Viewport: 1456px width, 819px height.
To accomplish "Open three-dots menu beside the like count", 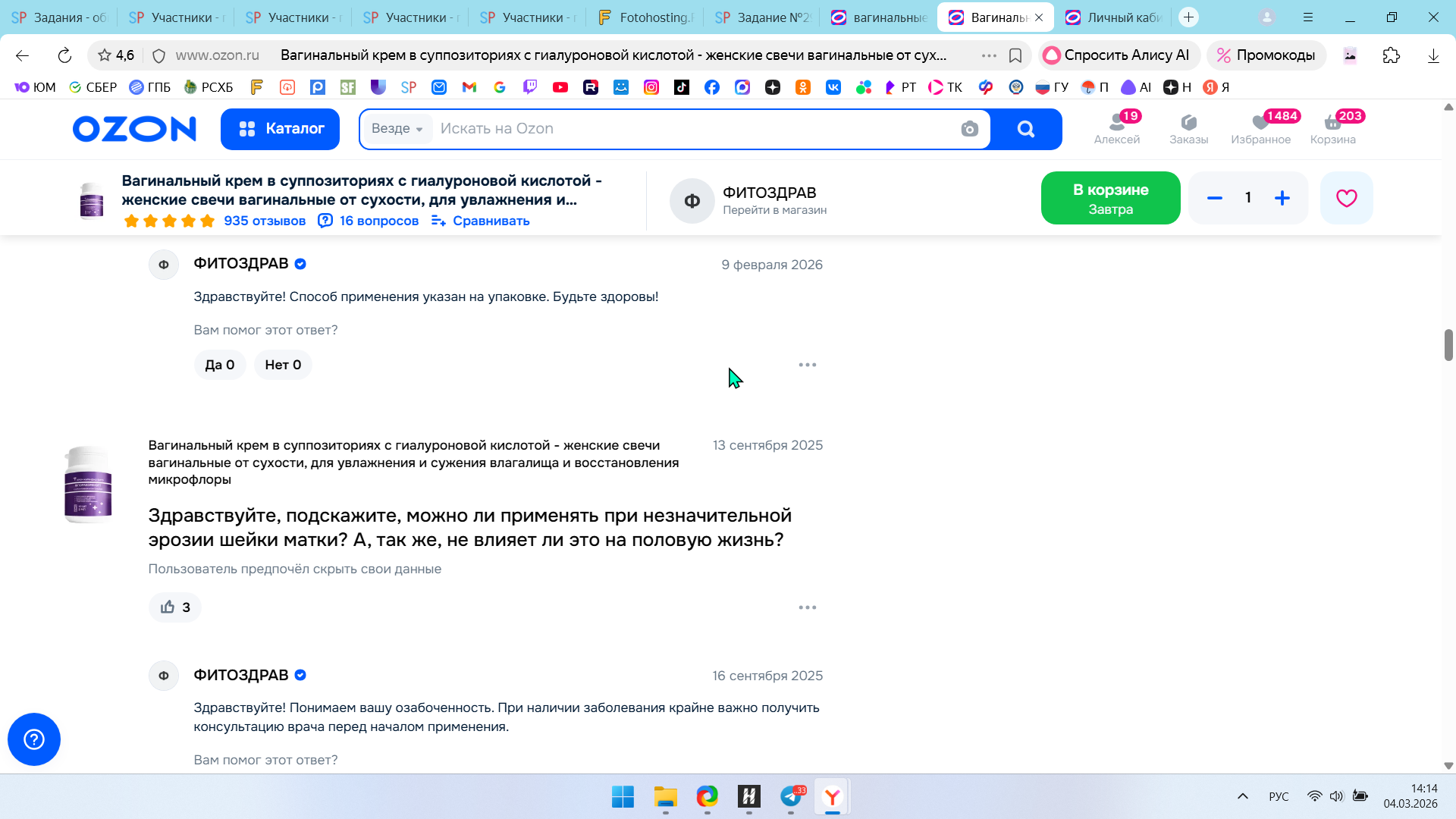I will (x=807, y=607).
